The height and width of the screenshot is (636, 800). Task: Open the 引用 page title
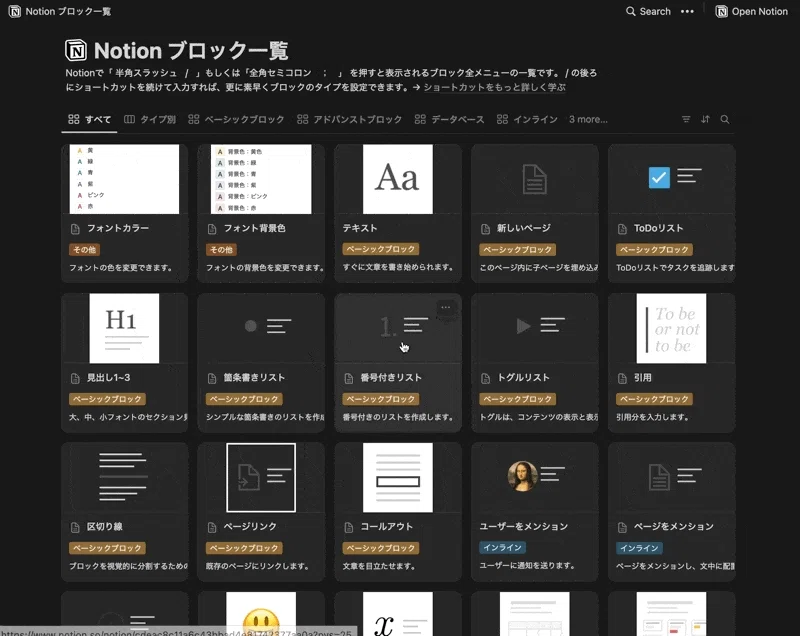pyautogui.click(x=643, y=377)
